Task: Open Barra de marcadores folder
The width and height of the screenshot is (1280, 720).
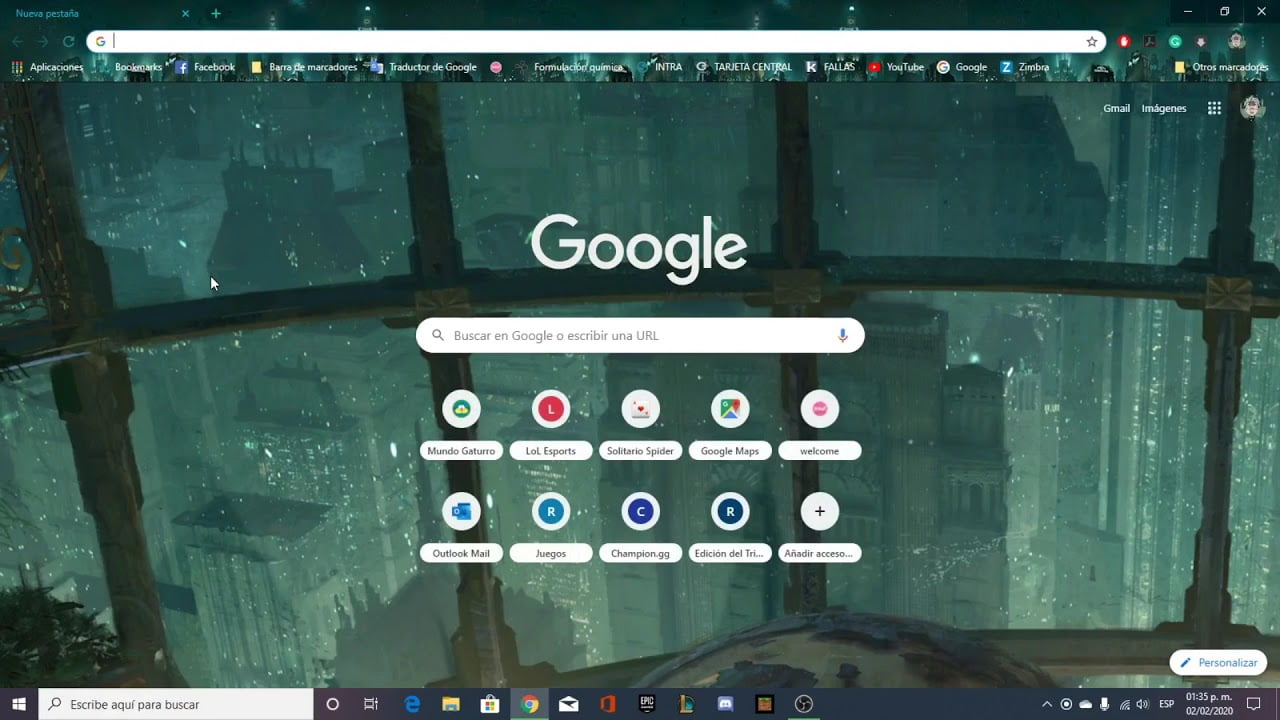Action: (303, 67)
